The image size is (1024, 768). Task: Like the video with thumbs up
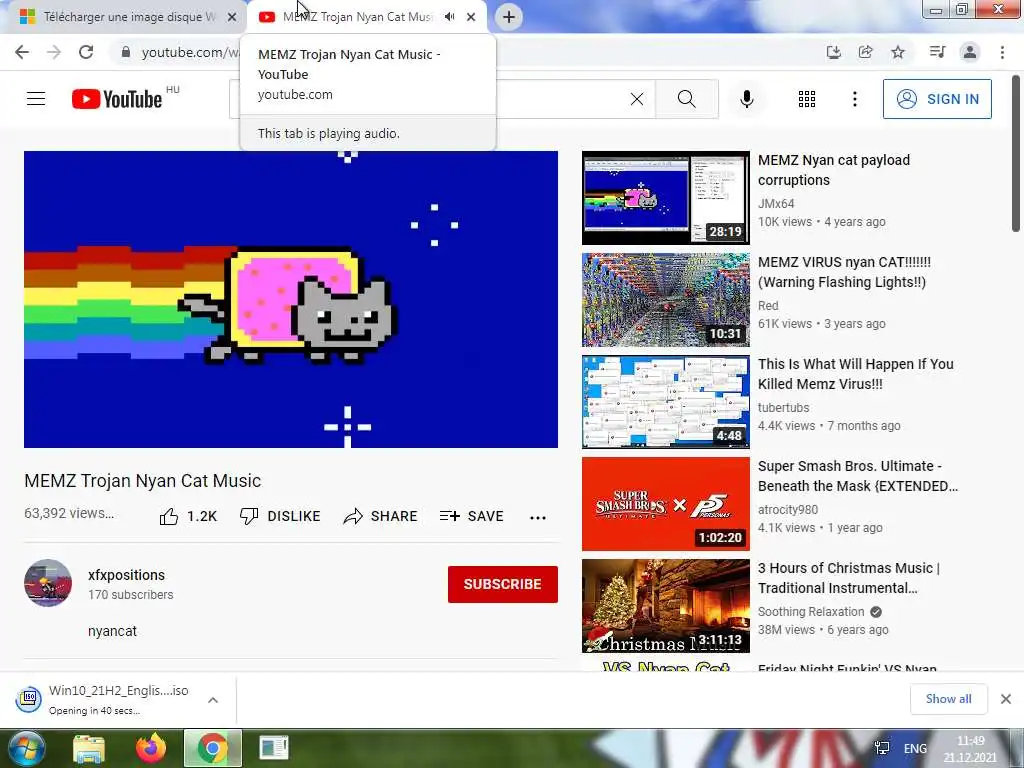click(188, 517)
